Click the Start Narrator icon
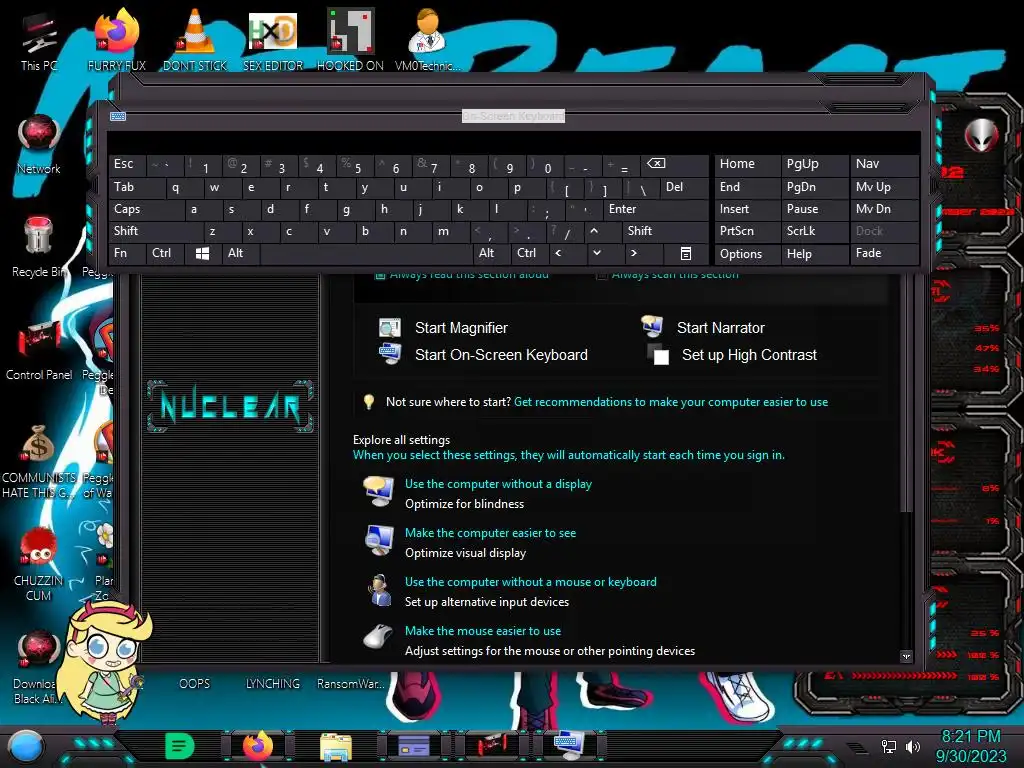This screenshot has height=768, width=1024. pyautogui.click(x=652, y=326)
